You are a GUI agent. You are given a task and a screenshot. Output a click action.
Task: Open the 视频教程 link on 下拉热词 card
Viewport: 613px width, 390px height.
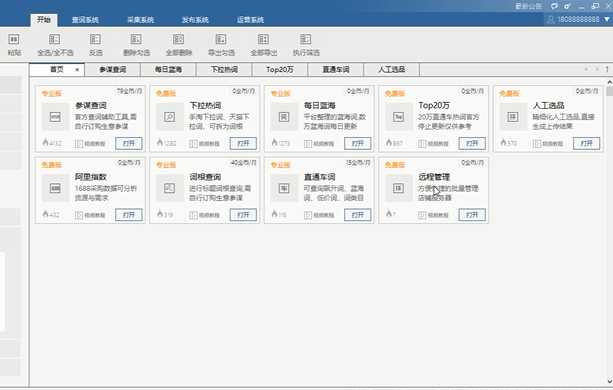point(205,144)
